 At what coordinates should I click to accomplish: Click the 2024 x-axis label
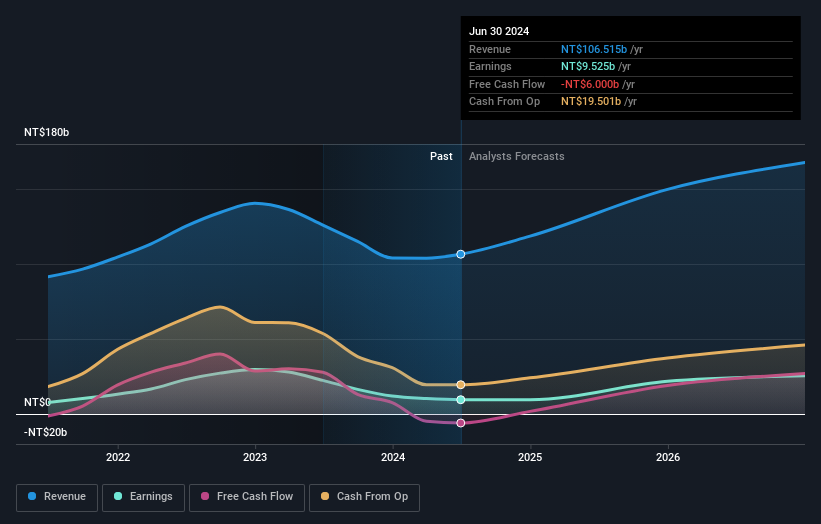click(x=393, y=457)
